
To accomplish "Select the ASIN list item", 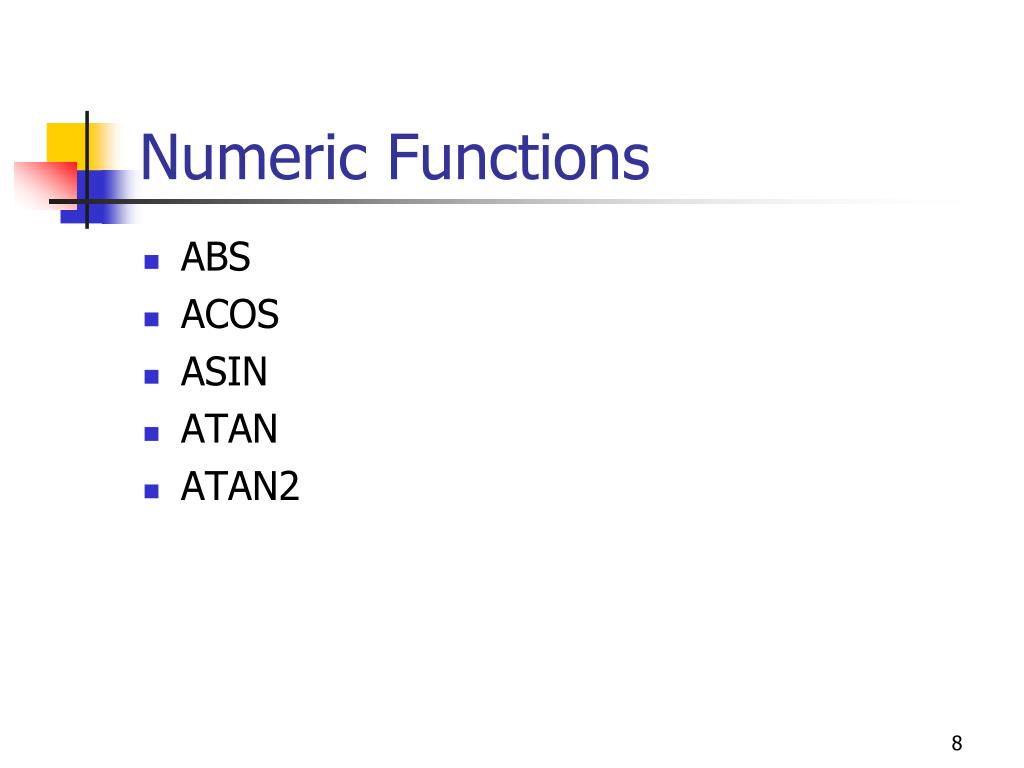I will click(x=223, y=372).
